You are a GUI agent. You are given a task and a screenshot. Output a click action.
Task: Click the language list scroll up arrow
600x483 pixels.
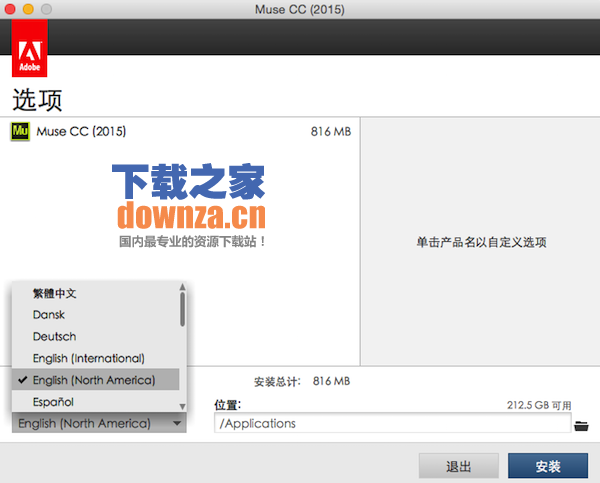pos(183,287)
